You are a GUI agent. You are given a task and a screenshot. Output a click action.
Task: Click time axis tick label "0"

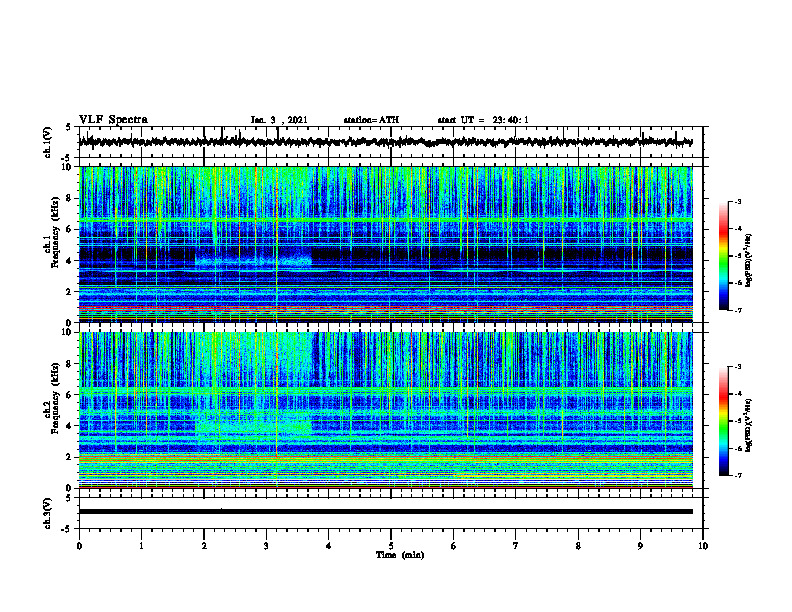(79, 546)
